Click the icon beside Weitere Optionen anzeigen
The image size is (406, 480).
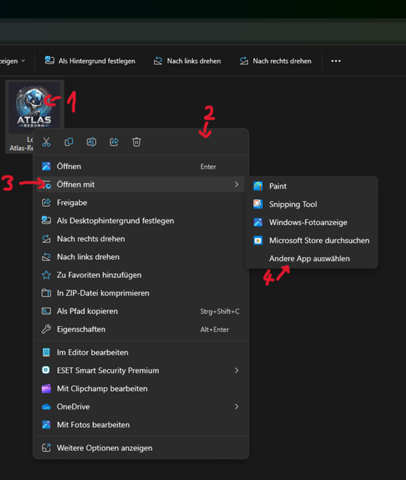(x=46, y=448)
